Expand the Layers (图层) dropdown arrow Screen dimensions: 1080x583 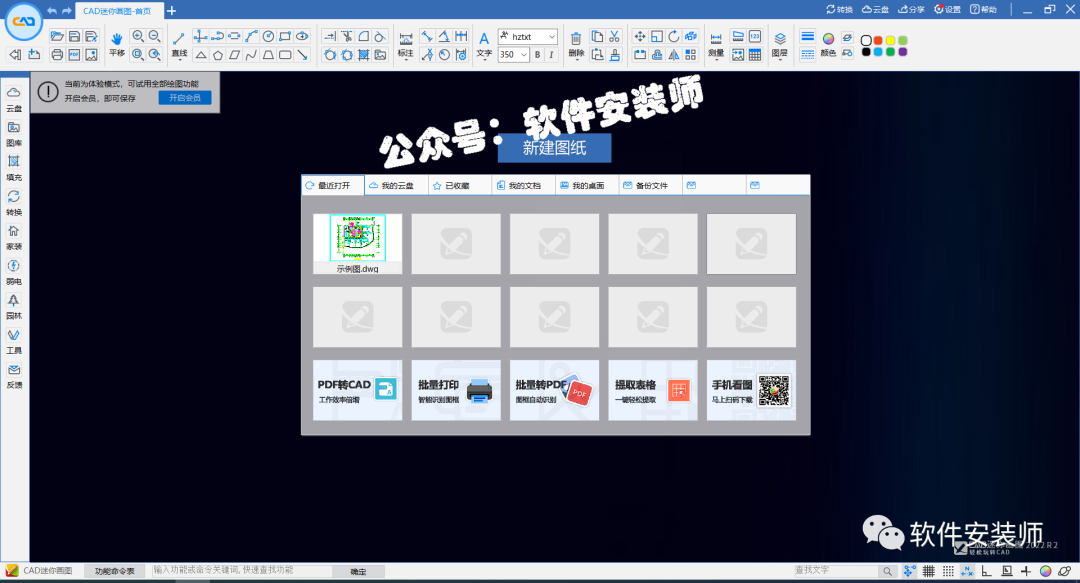(x=780, y=61)
